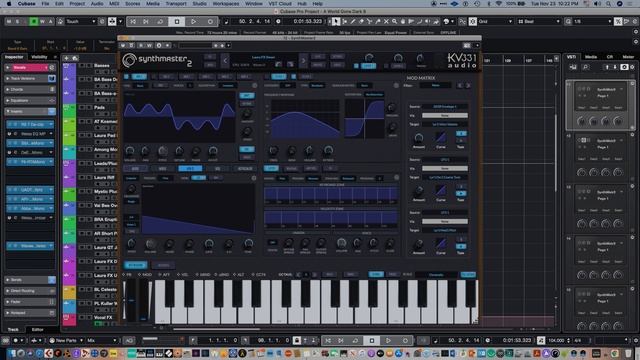The width and height of the screenshot is (640, 360).
Task: Open the Transport menu
Action: click(x=176, y=4)
